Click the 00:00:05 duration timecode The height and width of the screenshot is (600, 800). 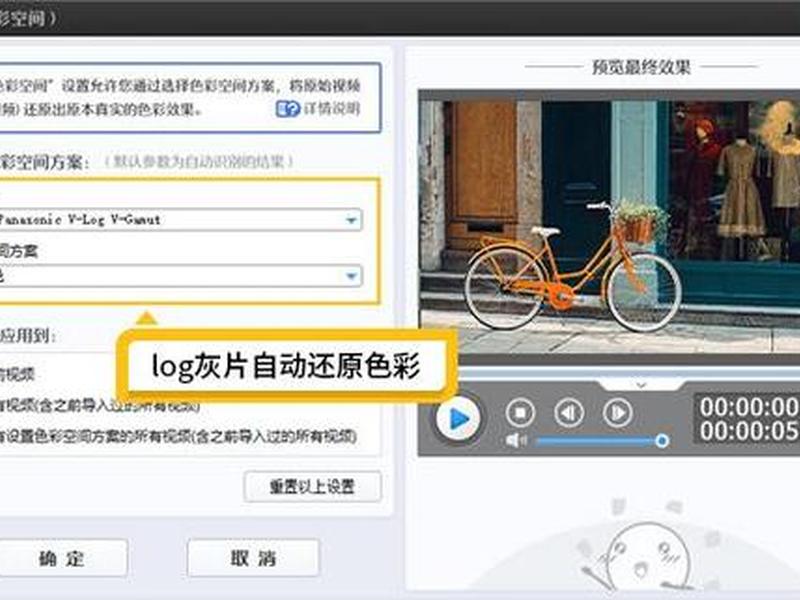749,431
